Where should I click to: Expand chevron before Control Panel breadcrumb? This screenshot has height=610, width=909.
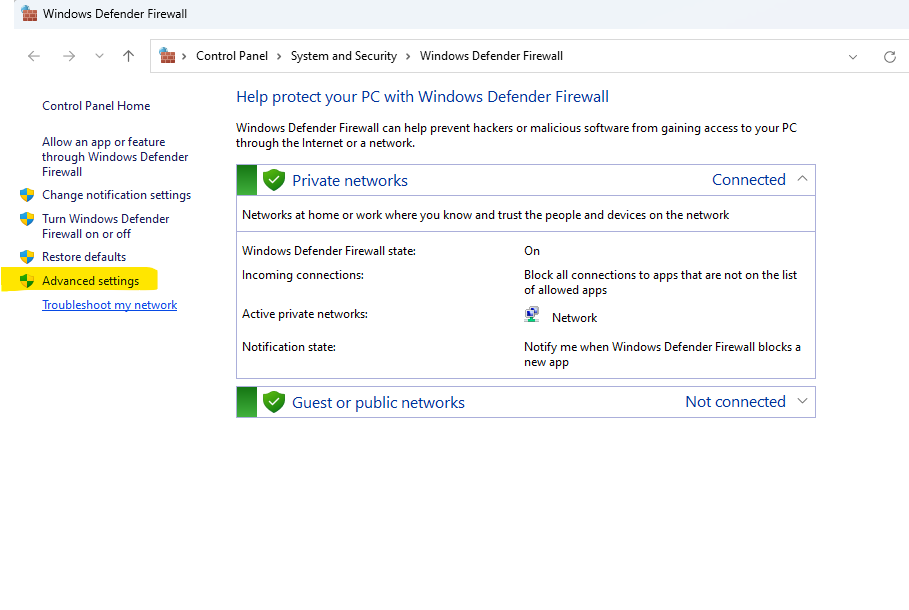pos(184,56)
